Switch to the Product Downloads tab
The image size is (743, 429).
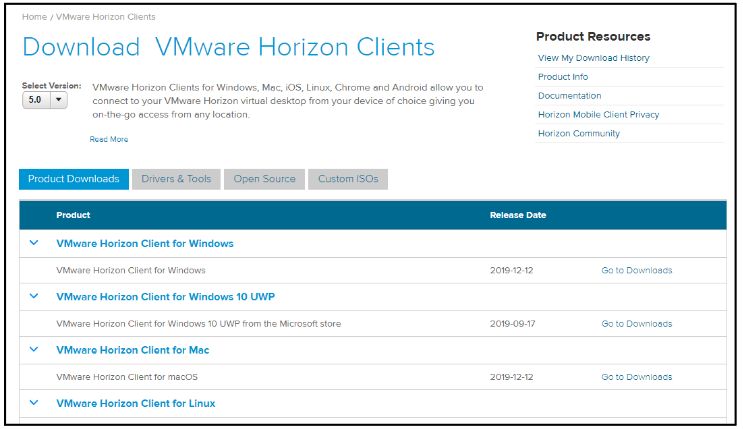point(73,179)
